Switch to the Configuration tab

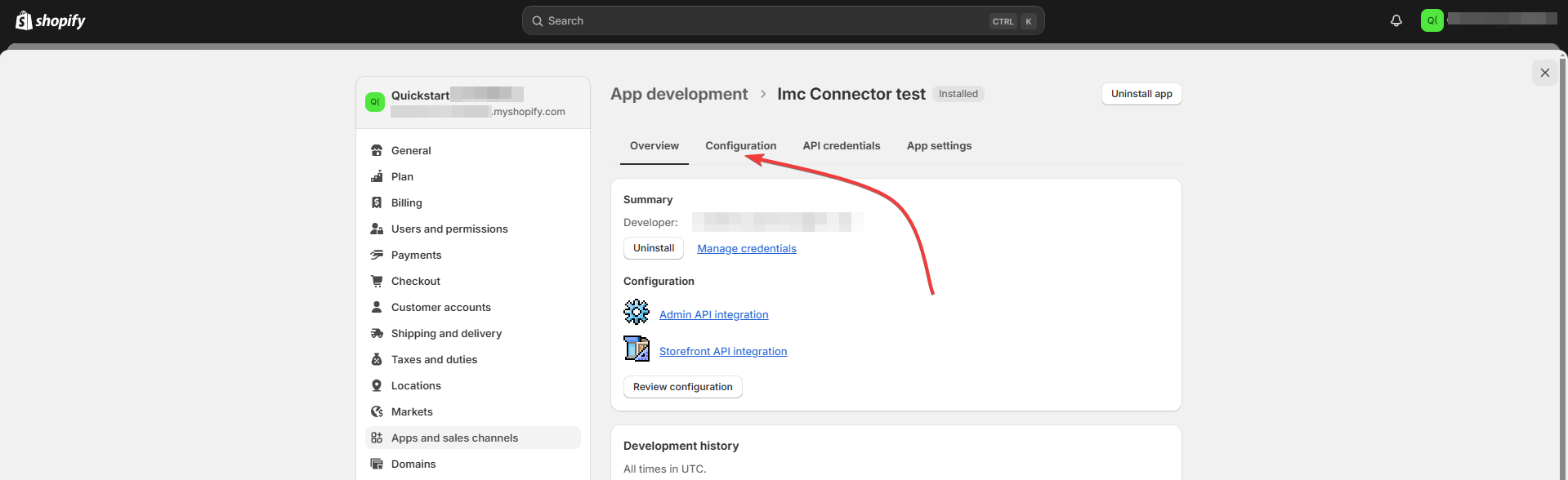[x=740, y=146]
